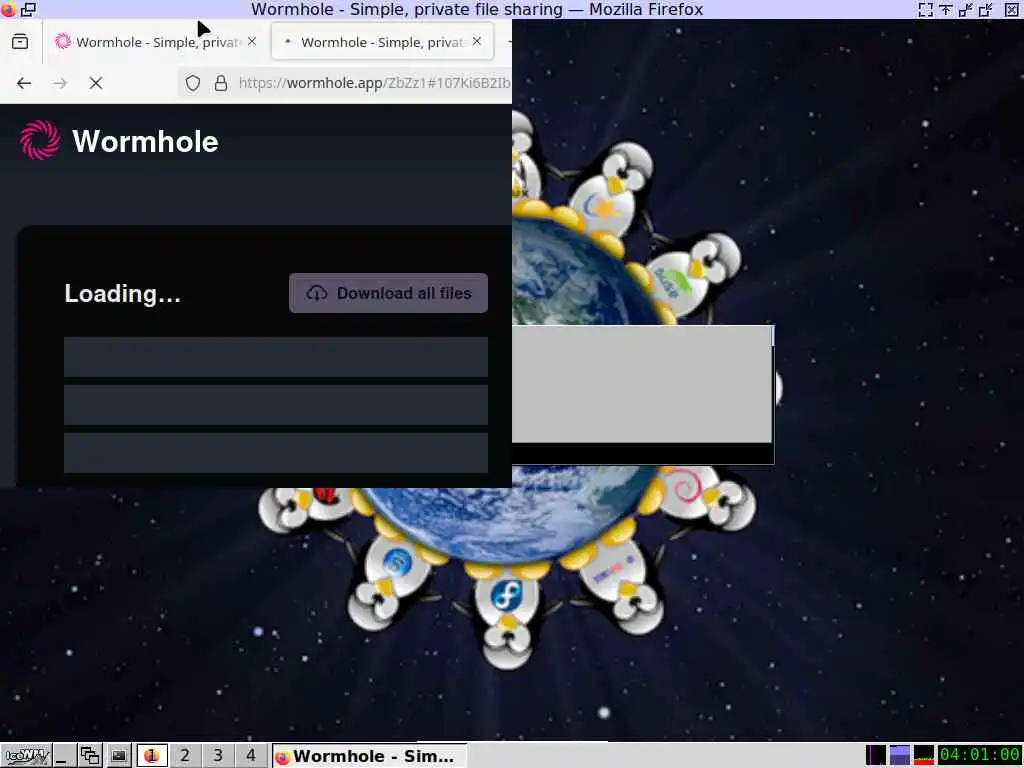Click the roll-up arrow title bar icon
The height and width of the screenshot is (768, 1024).
[946, 9]
